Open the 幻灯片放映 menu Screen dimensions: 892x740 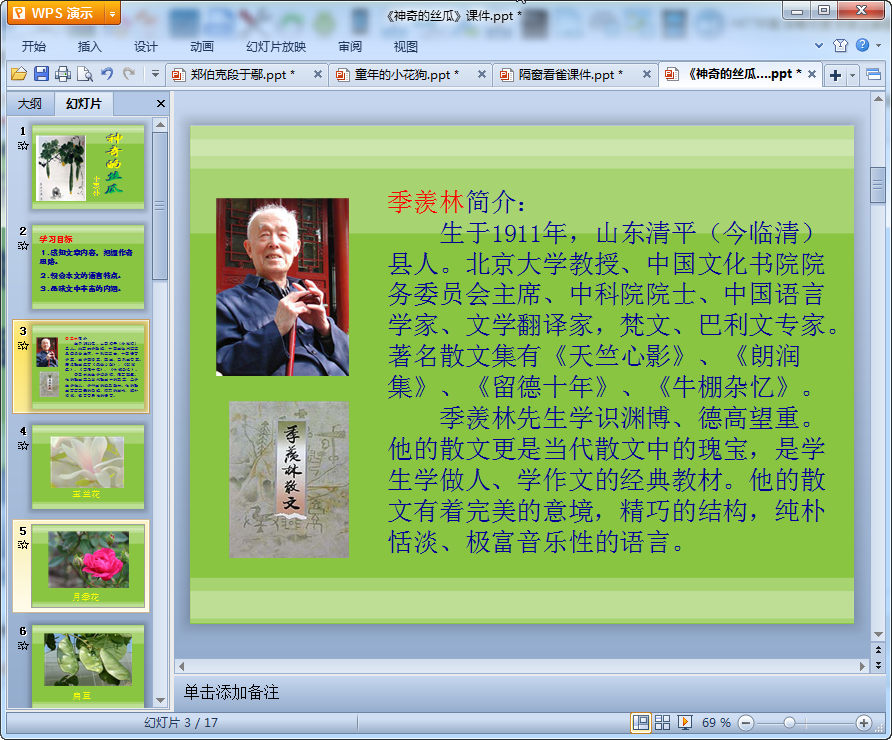point(276,47)
